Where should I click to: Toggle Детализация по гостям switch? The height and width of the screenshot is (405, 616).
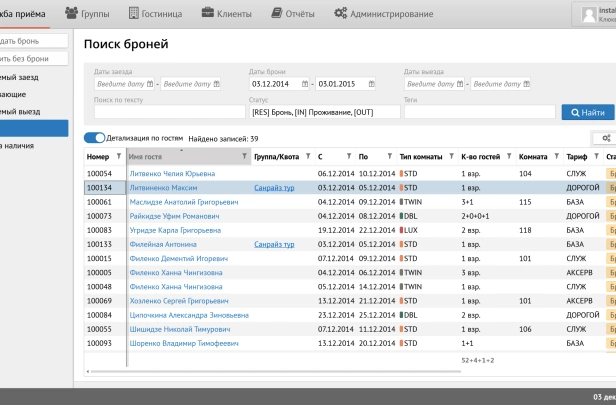[94, 138]
